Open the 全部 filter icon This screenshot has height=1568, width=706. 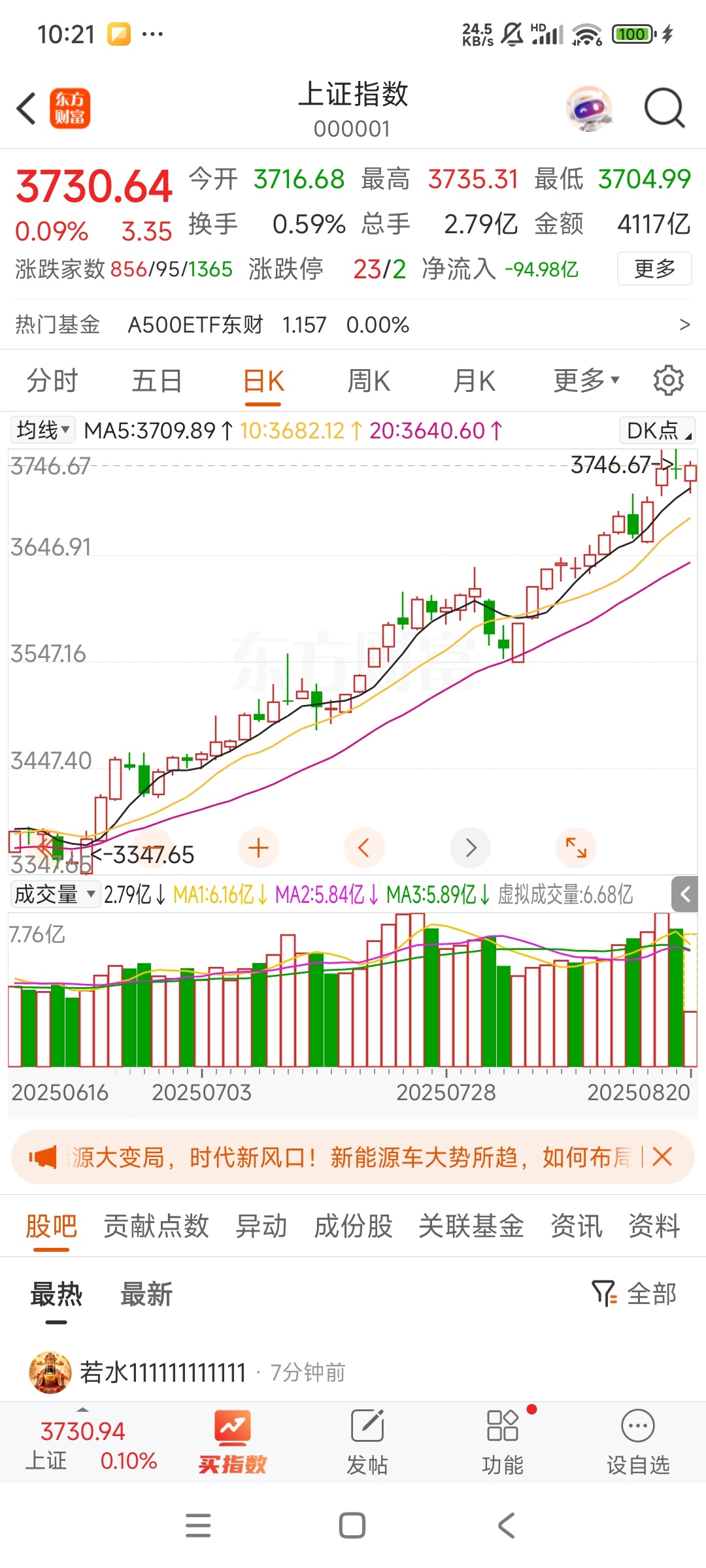pyautogui.click(x=603, y=1294)
